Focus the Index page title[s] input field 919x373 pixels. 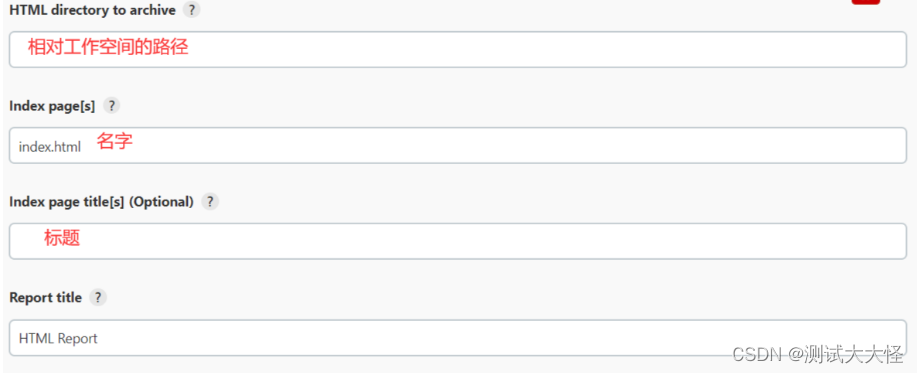click(458, 241)
